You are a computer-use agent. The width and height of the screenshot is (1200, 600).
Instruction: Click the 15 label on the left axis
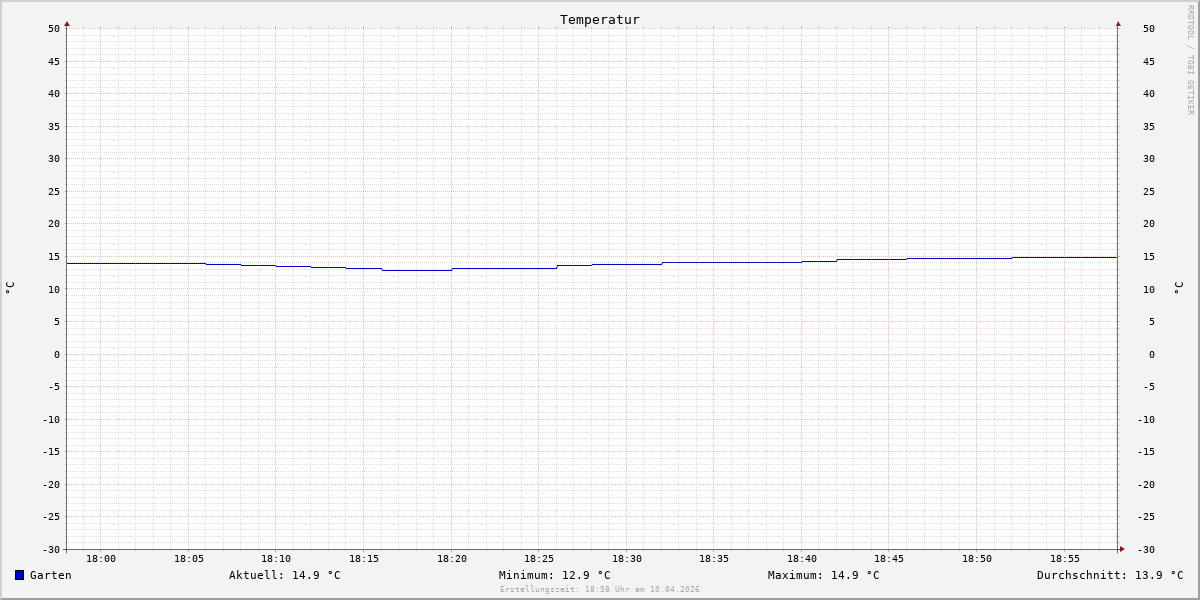click(54, 257)
